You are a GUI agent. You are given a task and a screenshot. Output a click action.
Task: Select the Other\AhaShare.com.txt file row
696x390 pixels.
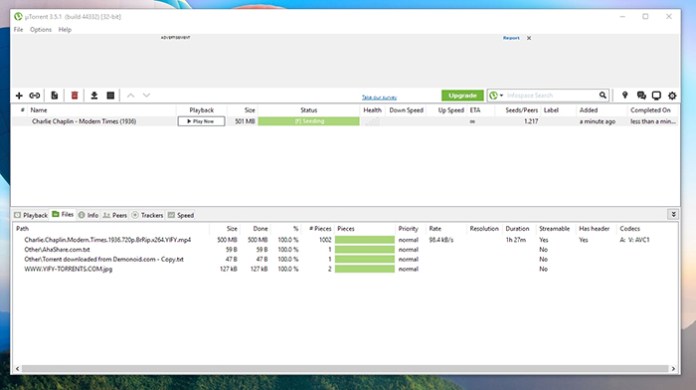pyautogui.click(x=344, y=250)
